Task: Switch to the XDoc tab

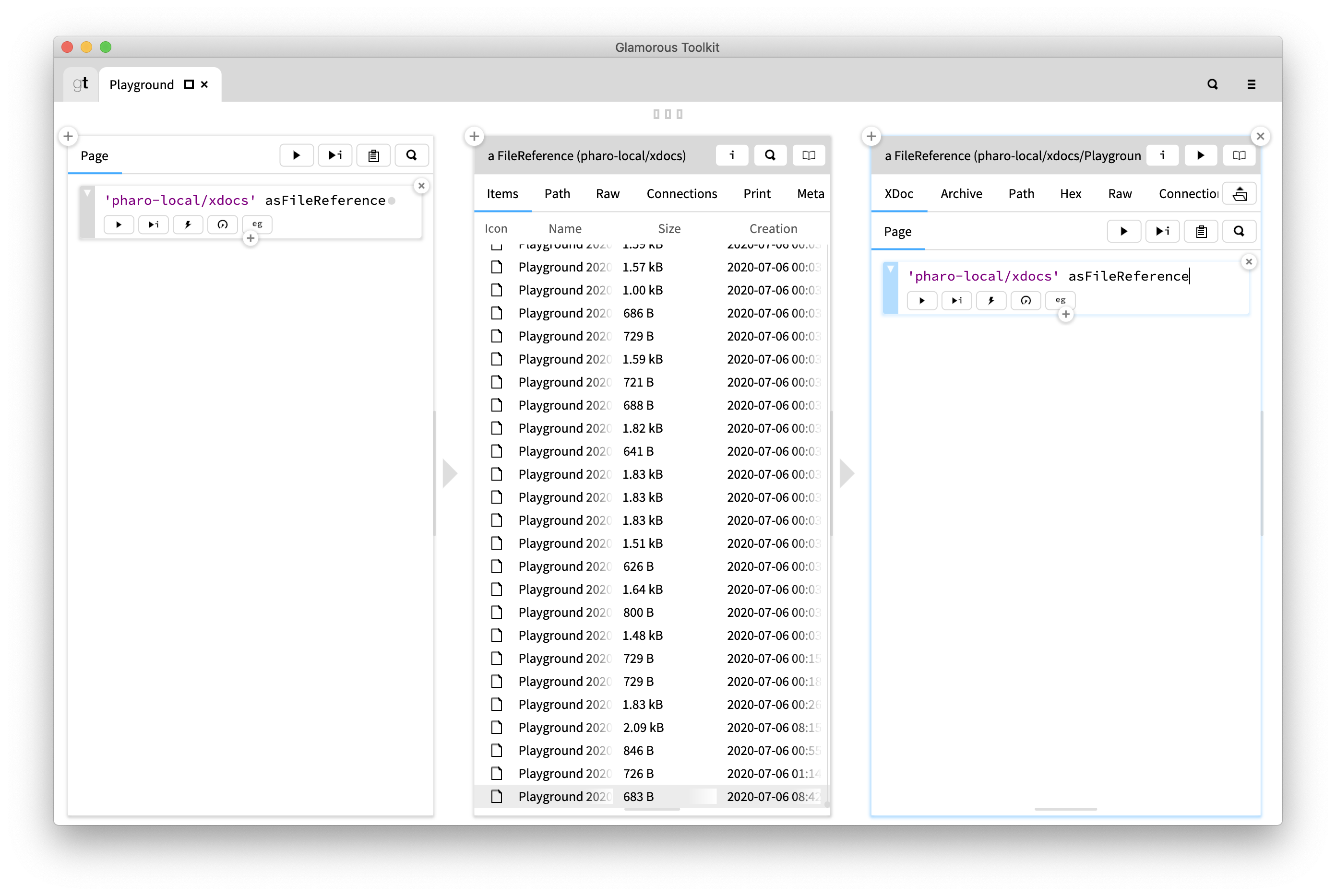Action: (899, 194)
